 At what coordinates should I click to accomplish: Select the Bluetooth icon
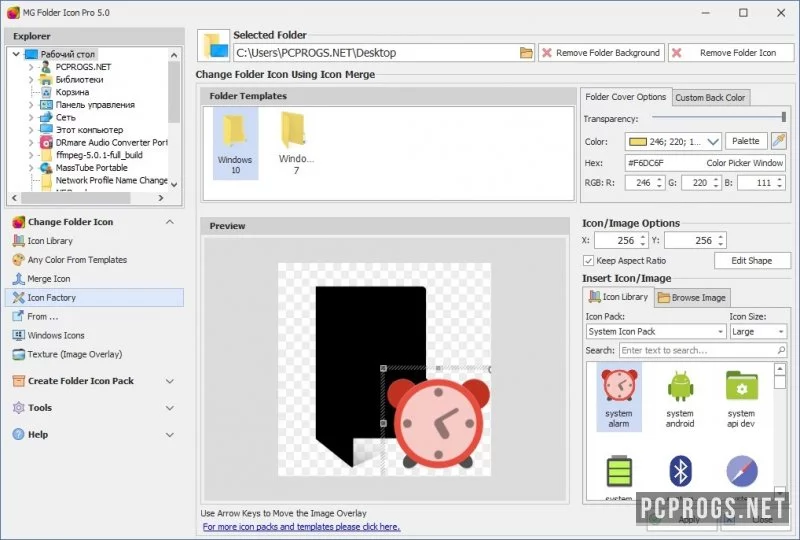click(680, 471)
